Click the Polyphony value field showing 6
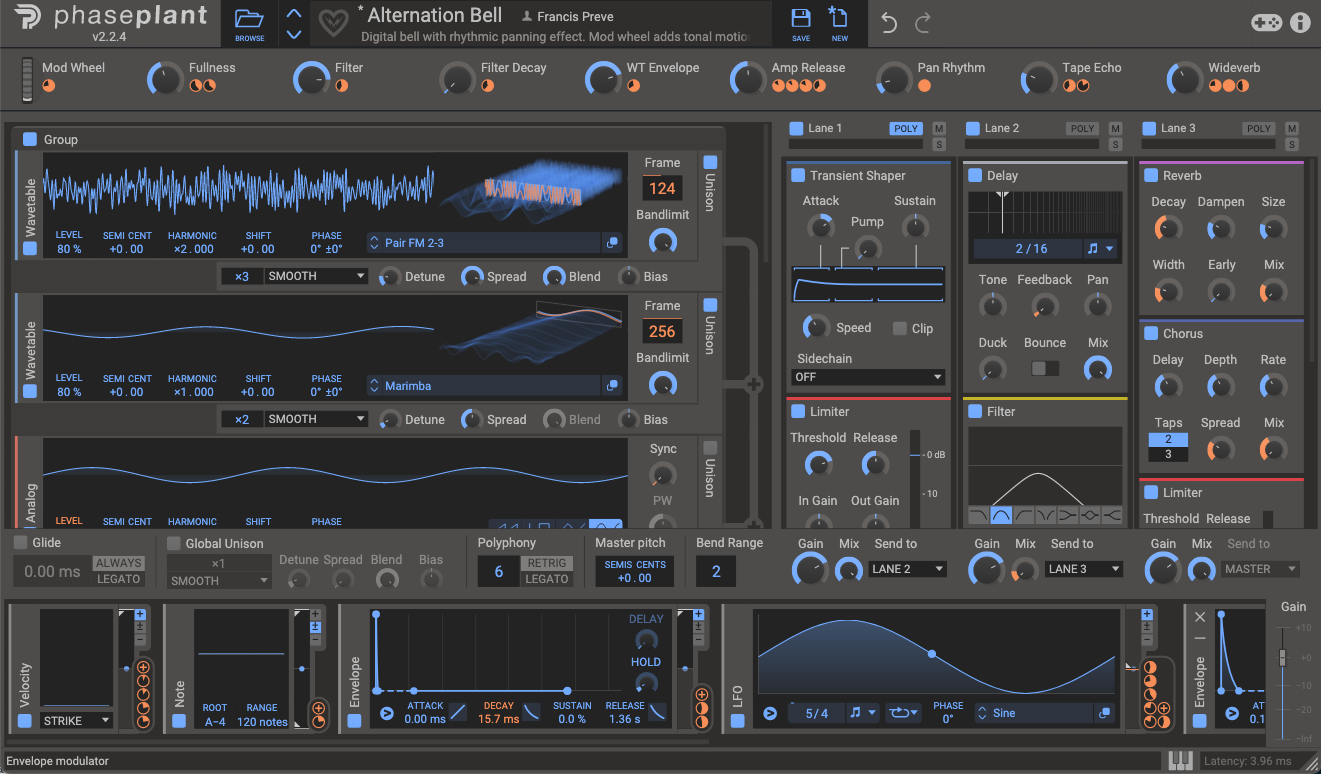This screenshot has width=1321, height=774. (499, 571)
